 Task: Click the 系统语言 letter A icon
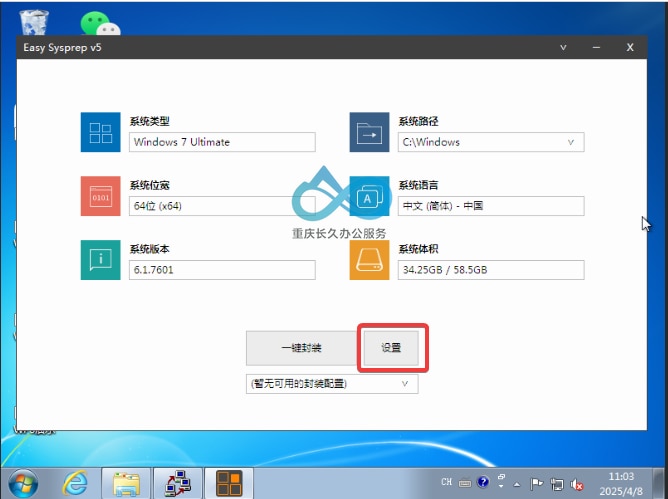pyautogui.click(x=369, y=196)
